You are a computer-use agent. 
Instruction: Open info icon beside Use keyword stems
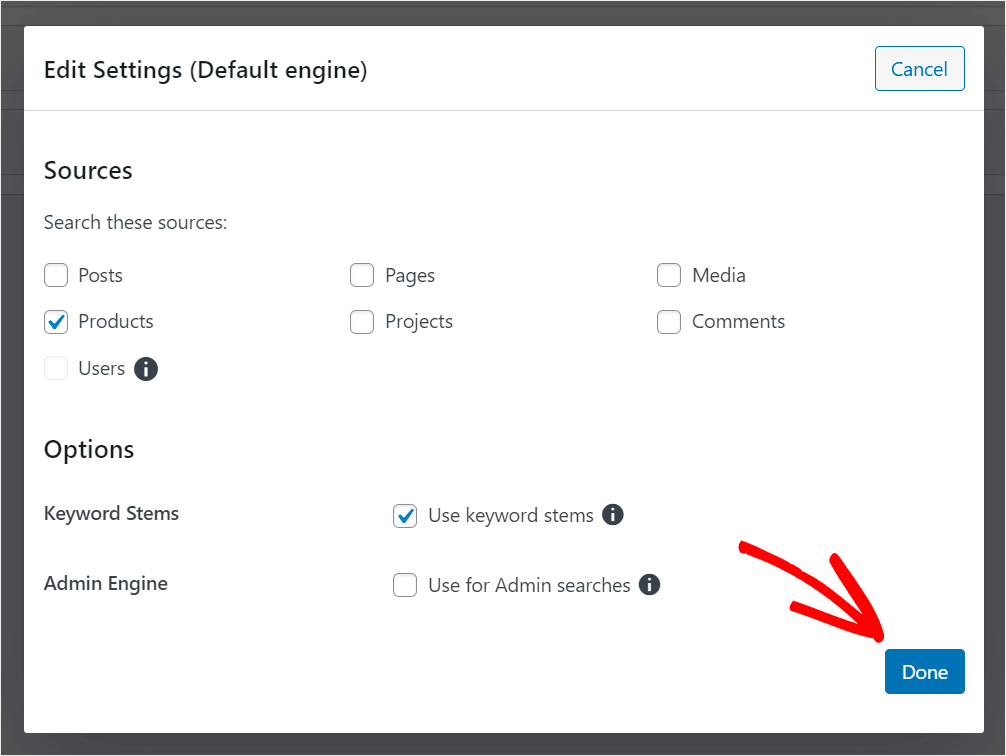[x=613, y=515]
